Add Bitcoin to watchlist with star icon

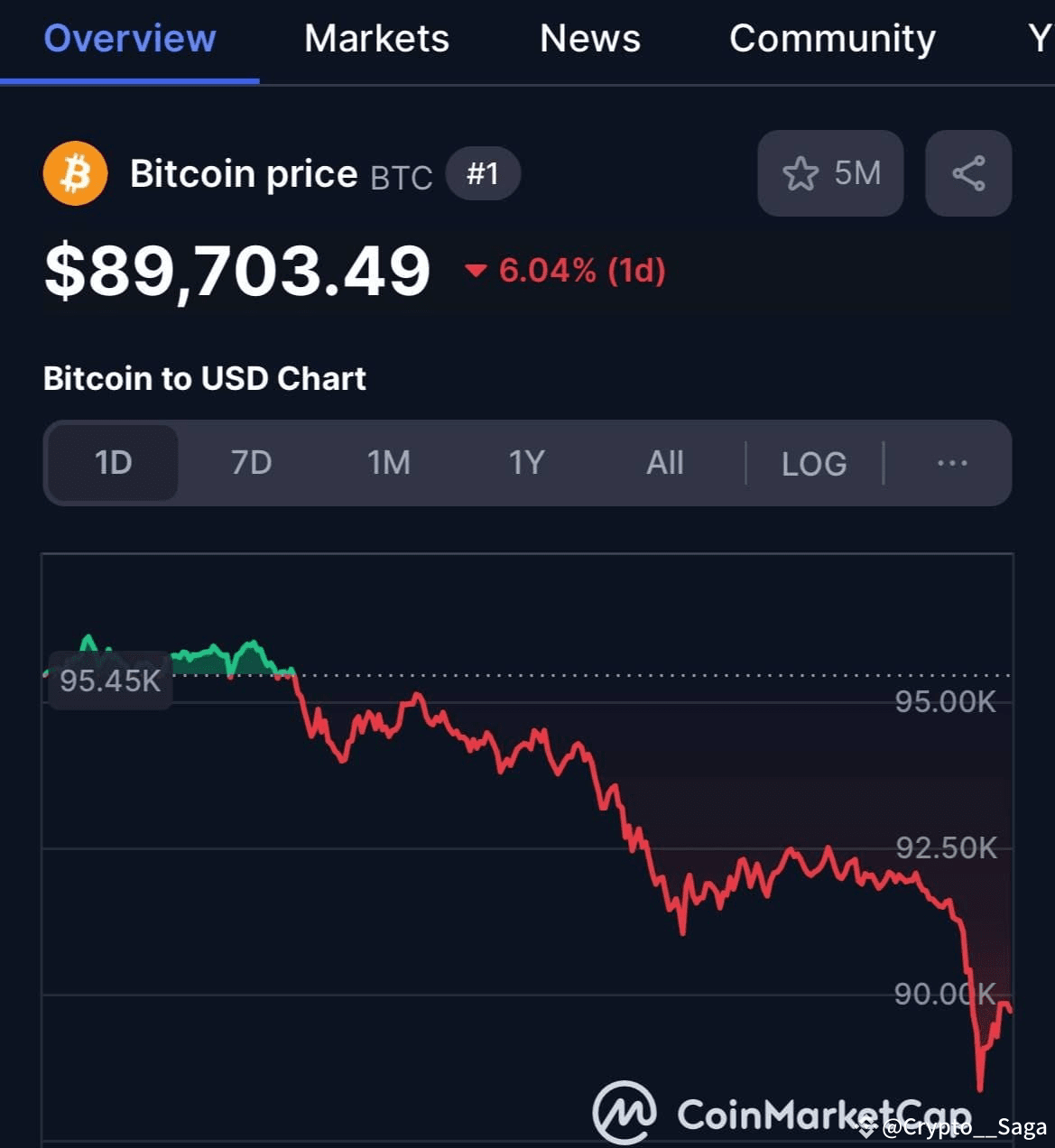click(830, 173)
